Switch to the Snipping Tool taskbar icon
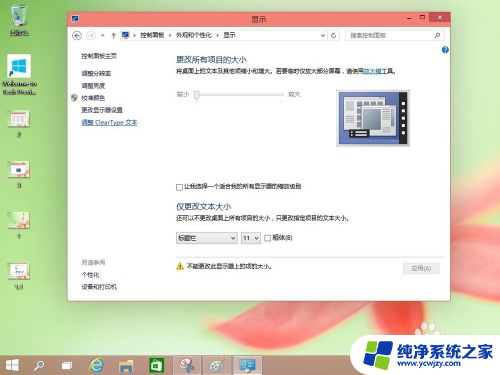This screenshot has height=375, width=500. coord(187,365)
